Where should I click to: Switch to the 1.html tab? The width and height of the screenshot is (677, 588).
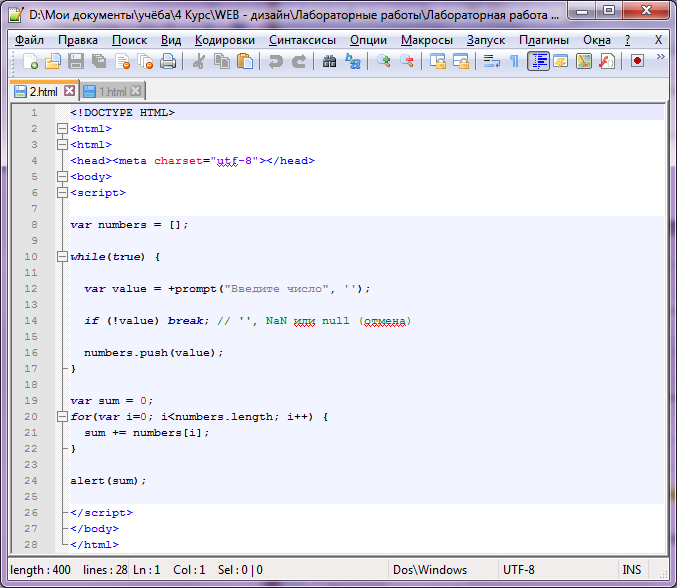pyautogui.click(x=113, y=91)
